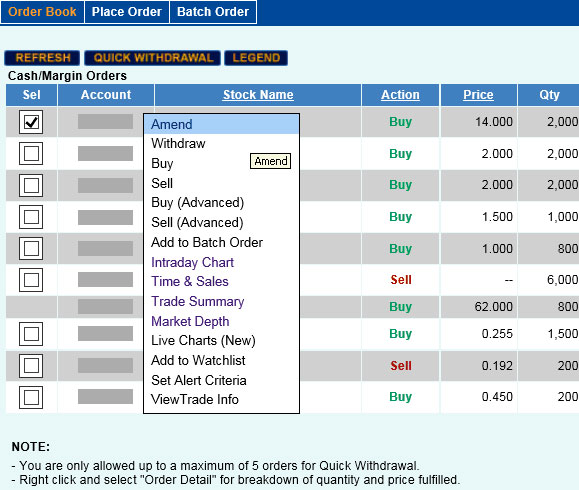Sort by the Action column header link
The image size is (579, 490).
(400, 95)
